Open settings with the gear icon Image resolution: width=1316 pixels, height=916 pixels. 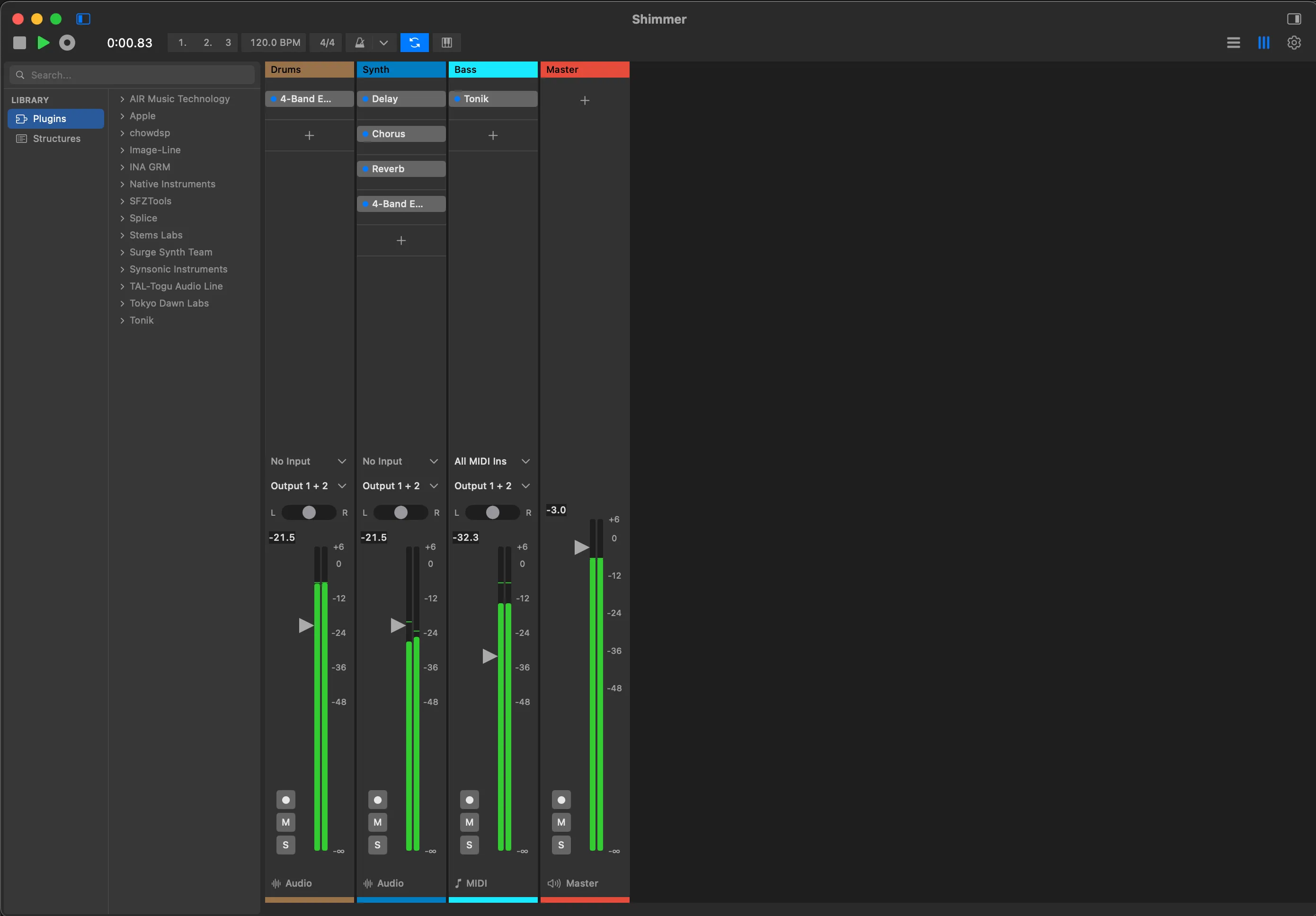click(1294, 43)
